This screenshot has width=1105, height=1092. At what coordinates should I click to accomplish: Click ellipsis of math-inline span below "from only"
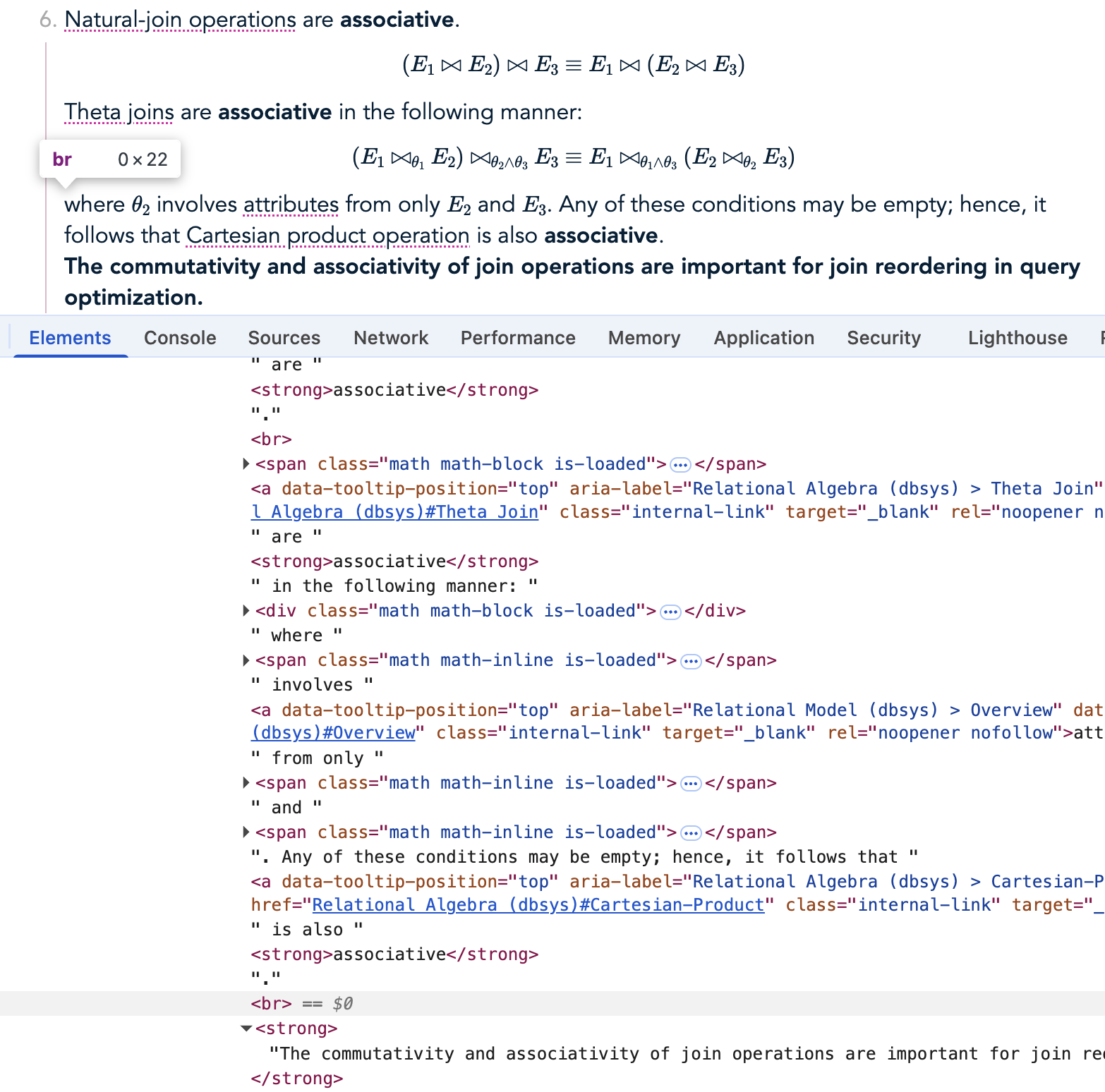point(691,784)
